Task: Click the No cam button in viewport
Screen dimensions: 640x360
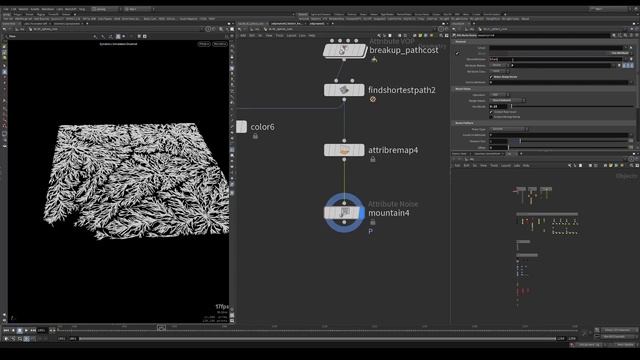Action: [x=220, y=44]
